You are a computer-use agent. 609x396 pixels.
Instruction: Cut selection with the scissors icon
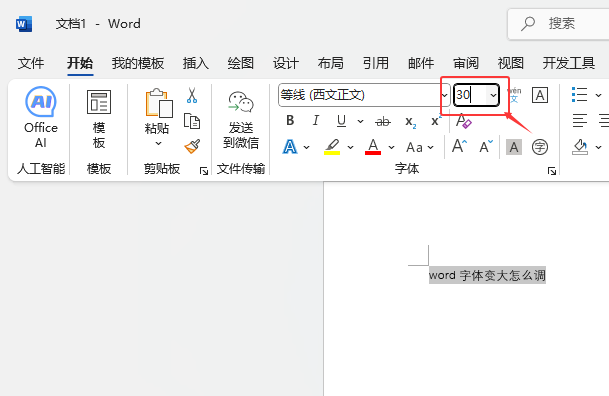point(192,95)
